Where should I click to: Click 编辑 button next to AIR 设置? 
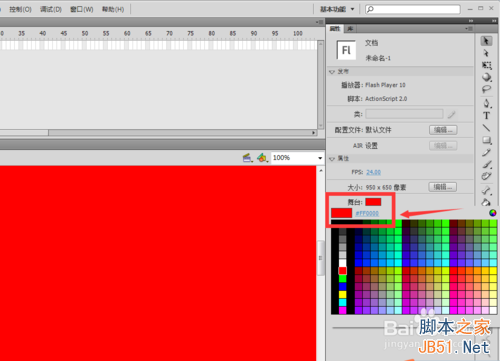click(x=443, y=146)
